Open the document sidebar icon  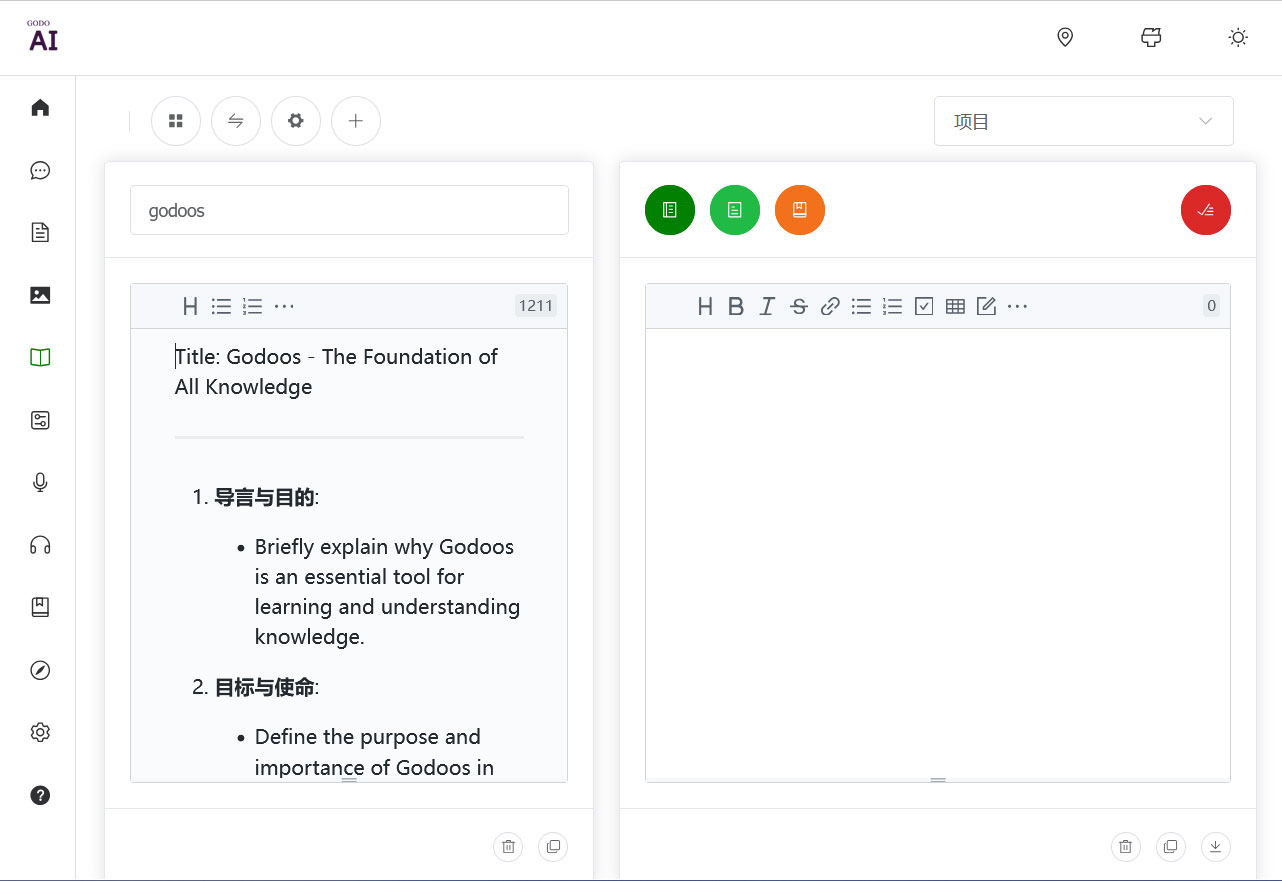click(x=40, y=232)
